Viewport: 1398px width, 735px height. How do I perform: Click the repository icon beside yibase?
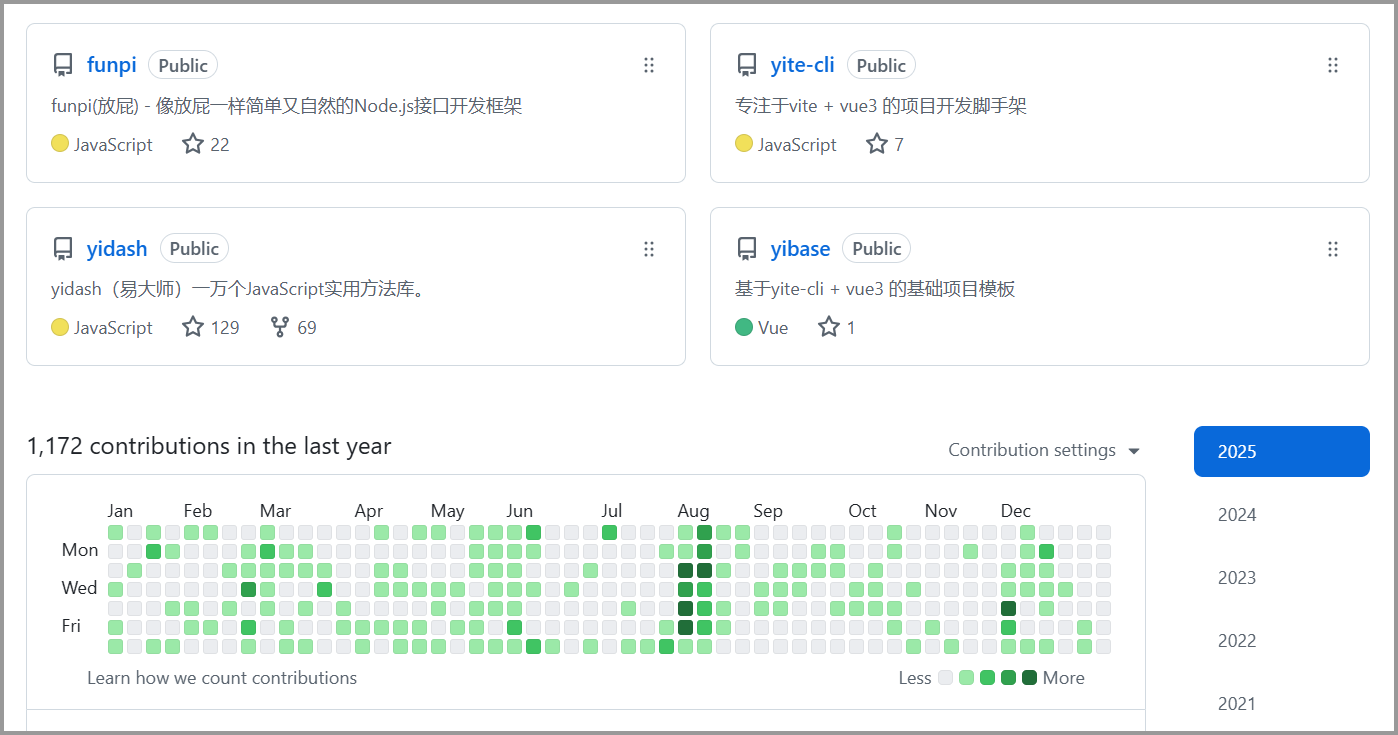[x=747, y=249]
